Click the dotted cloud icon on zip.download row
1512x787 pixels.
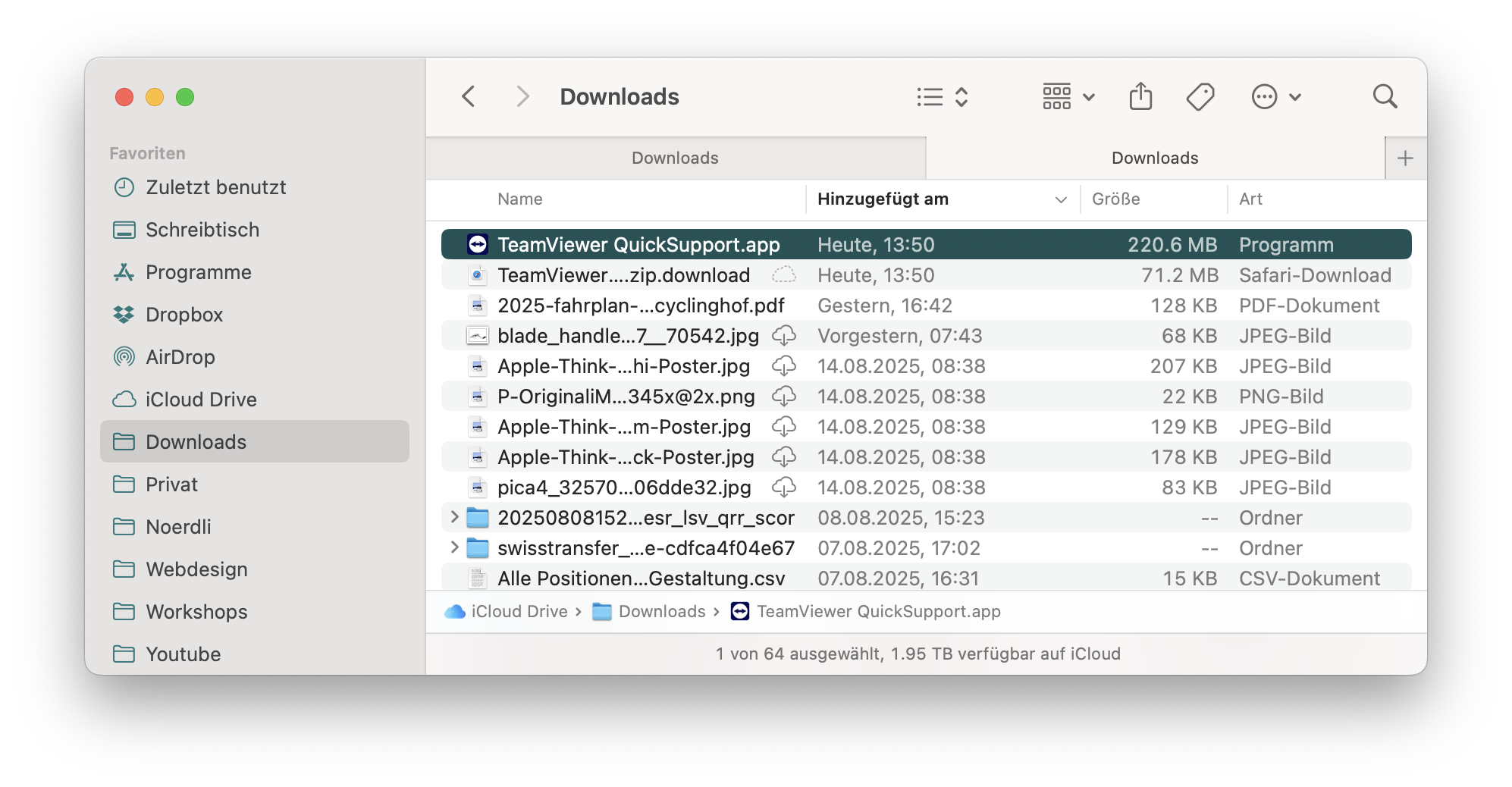[x=784, y=274]
